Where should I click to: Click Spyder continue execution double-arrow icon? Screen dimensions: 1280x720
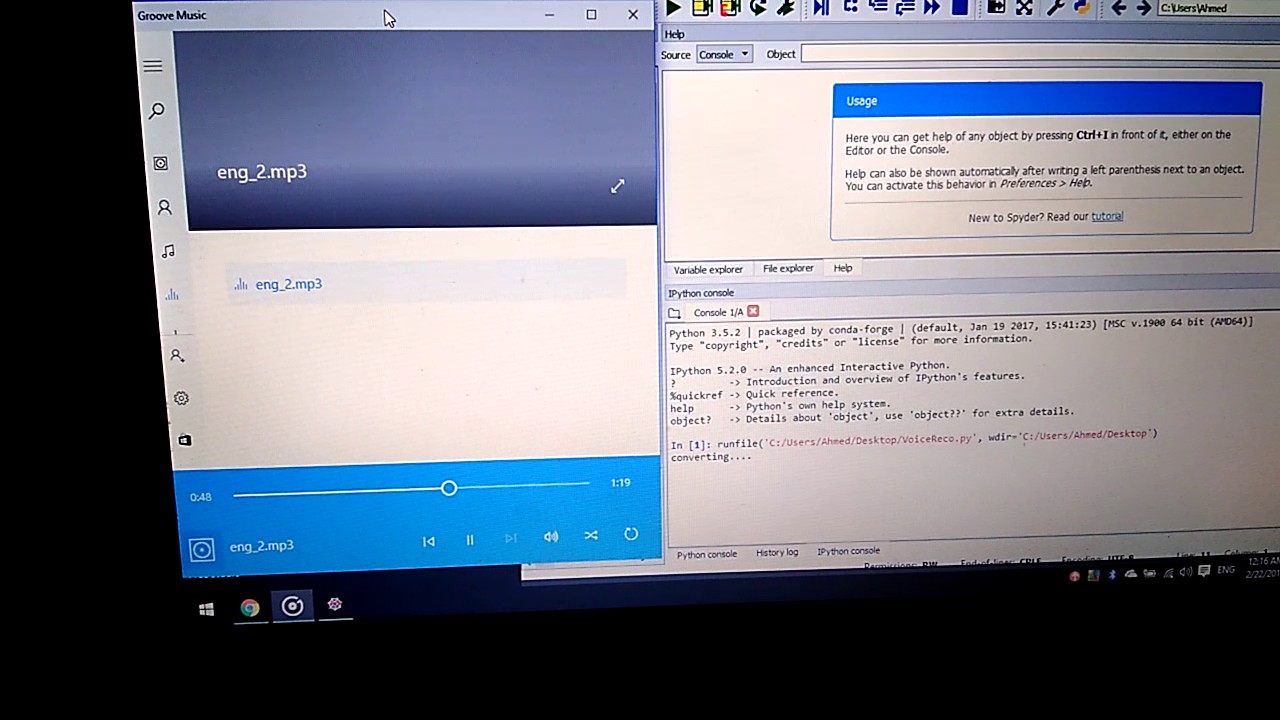[932, 8]
